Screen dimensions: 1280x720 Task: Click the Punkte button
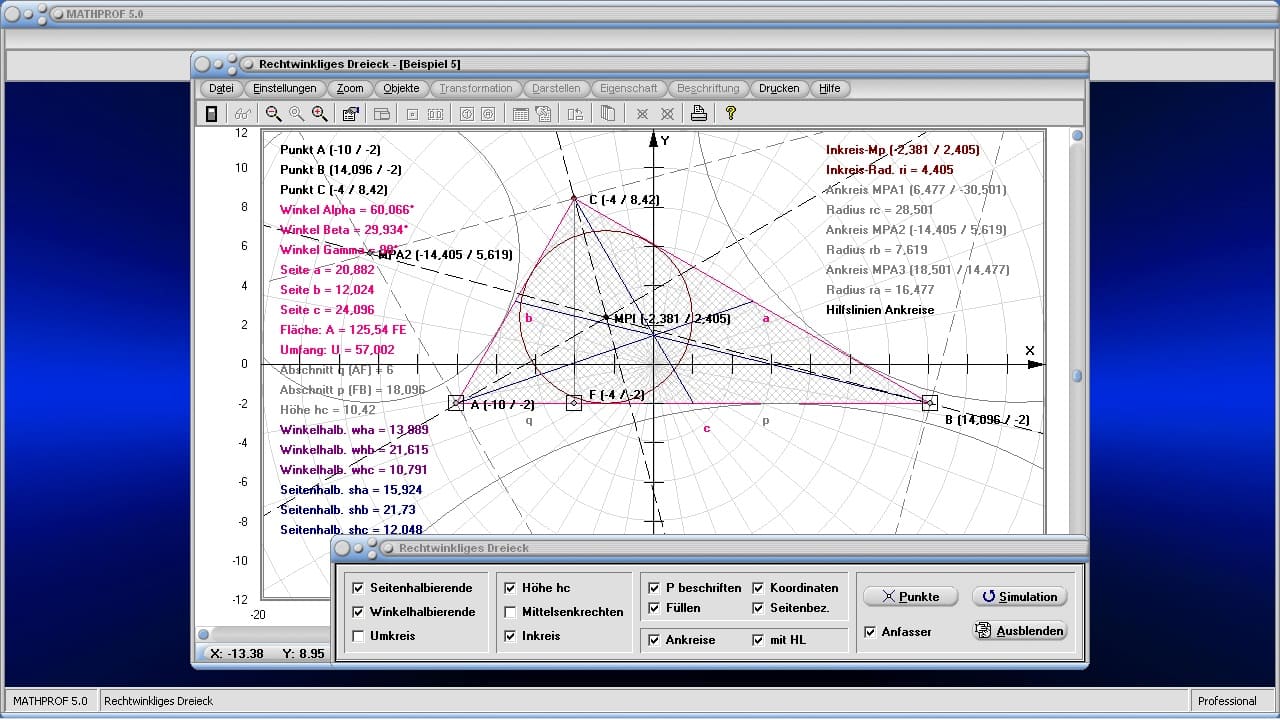click(x=910, y=597)
